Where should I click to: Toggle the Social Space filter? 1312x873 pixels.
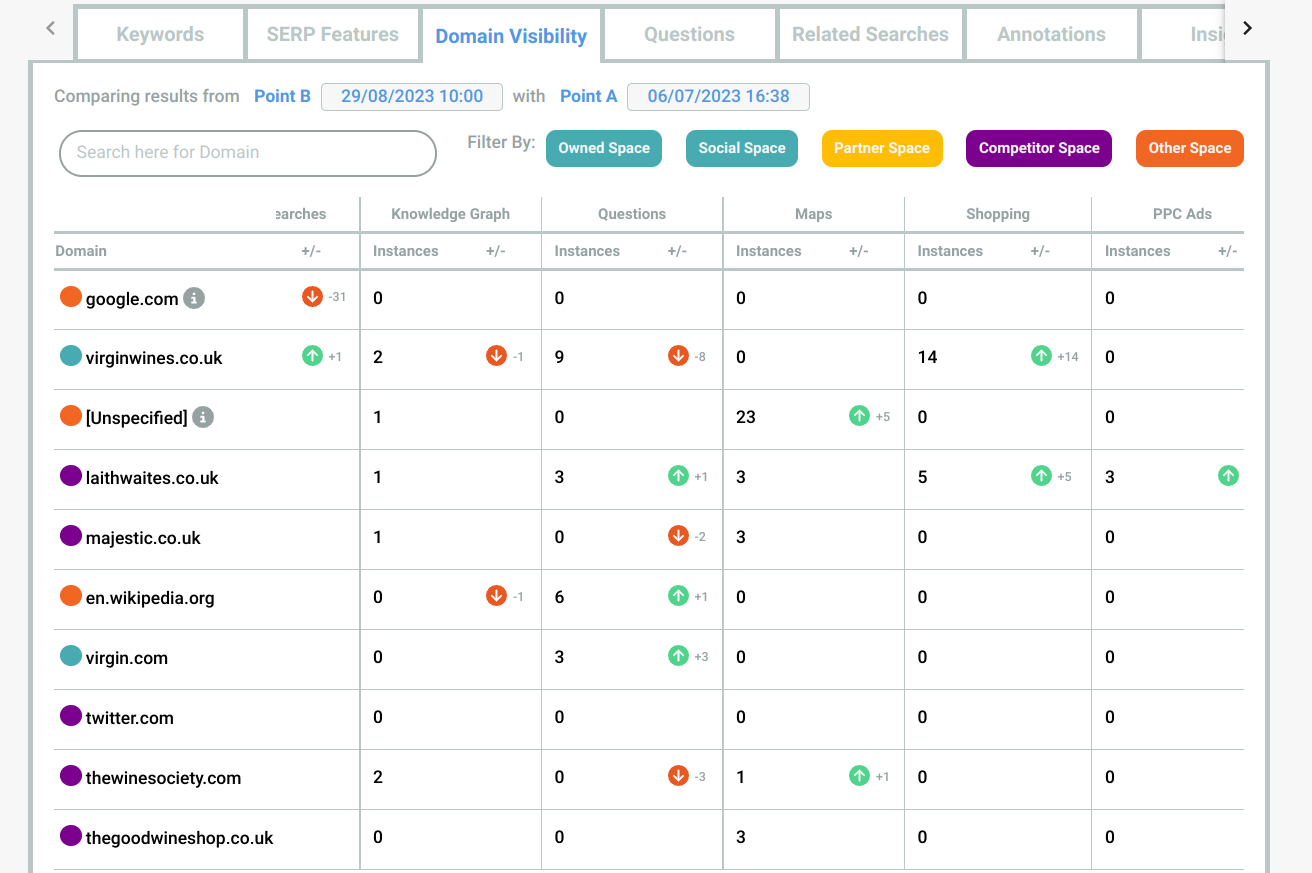tap(742, 148)
